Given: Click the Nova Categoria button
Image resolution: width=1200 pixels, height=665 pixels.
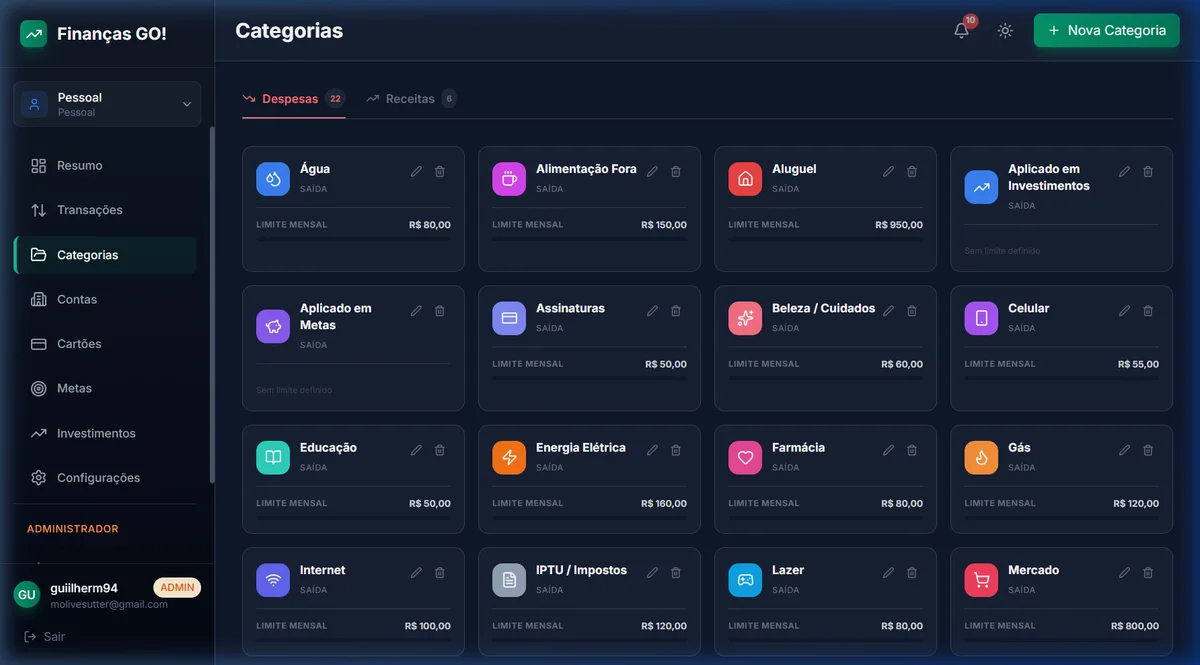Looking at the screenshot, I should (x=1106, y=31).
